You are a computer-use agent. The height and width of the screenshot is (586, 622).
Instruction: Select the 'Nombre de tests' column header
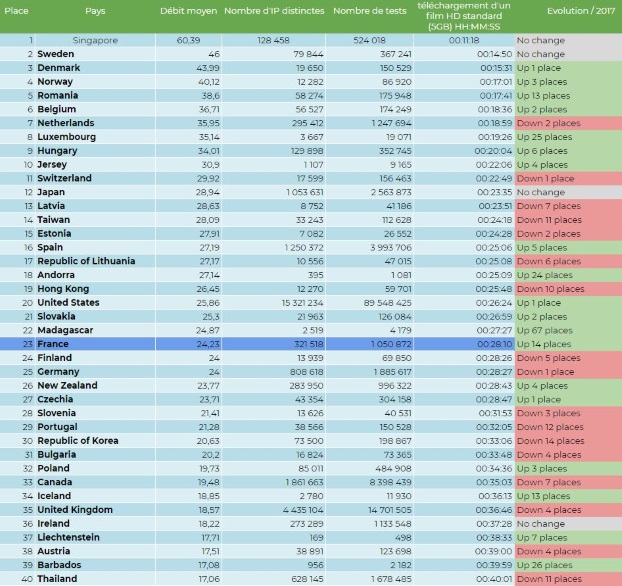[372, 11]
